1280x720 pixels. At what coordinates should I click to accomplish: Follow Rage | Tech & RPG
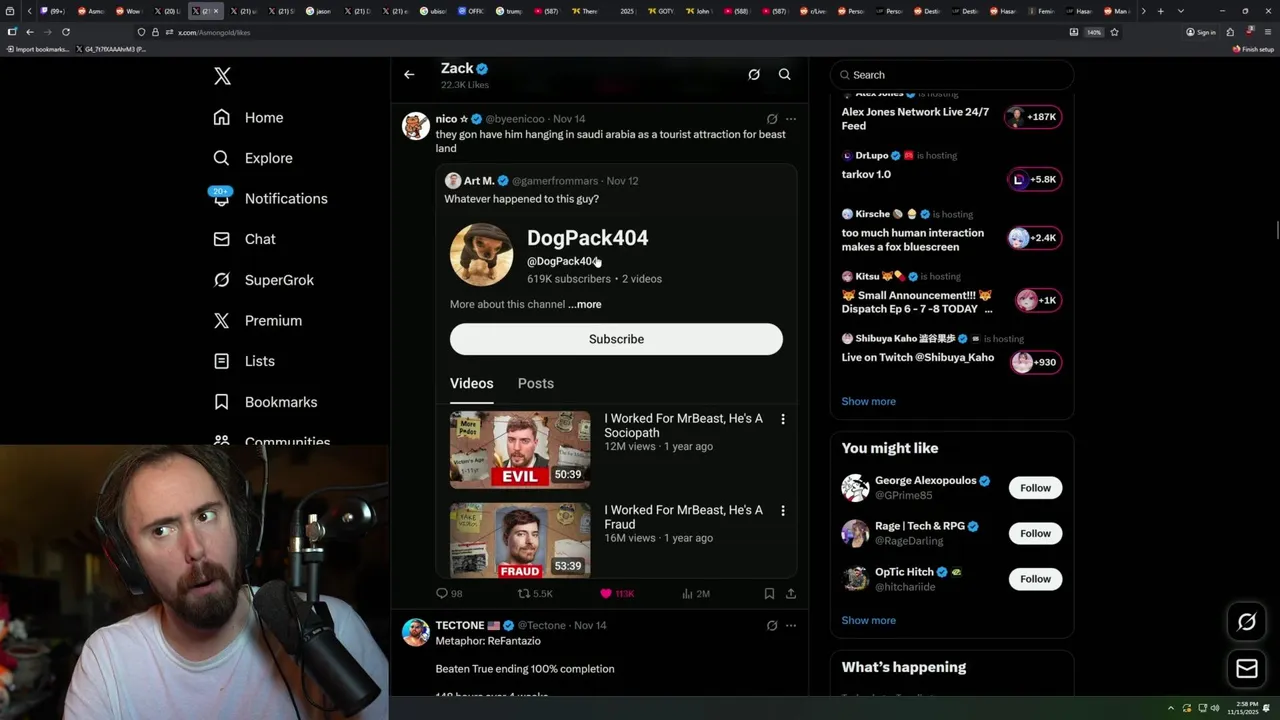click(1035, 533)
